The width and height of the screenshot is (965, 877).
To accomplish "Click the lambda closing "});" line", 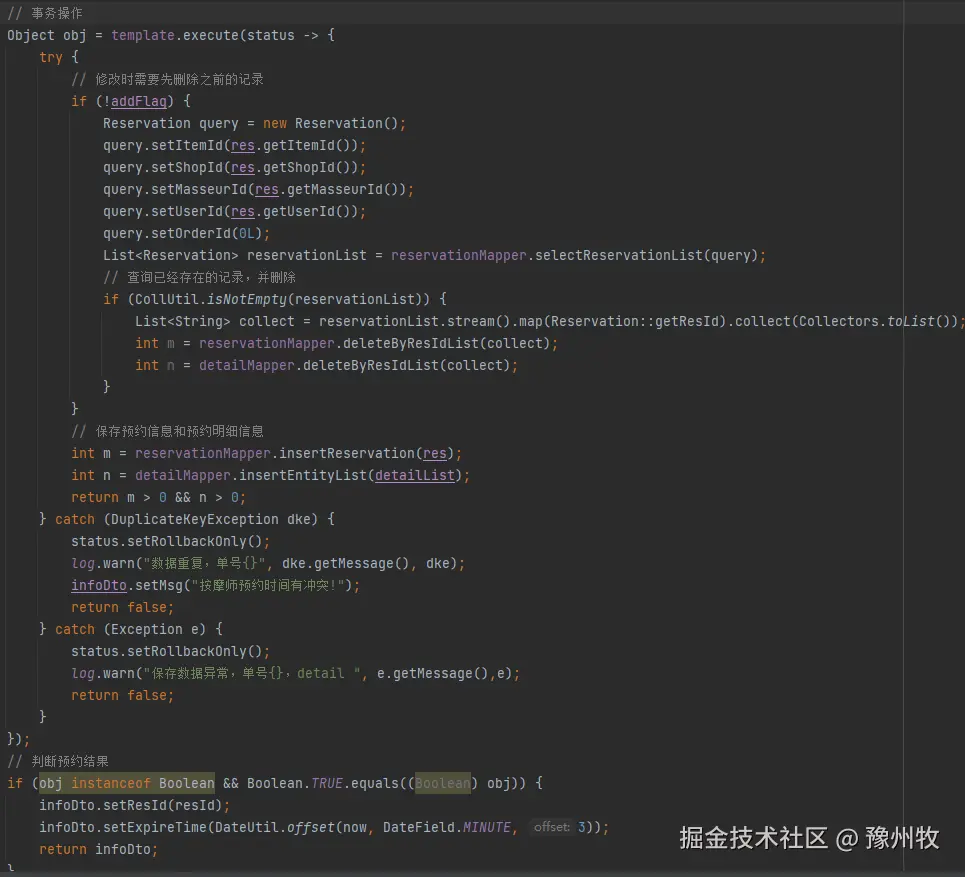I will click(18, 739).
